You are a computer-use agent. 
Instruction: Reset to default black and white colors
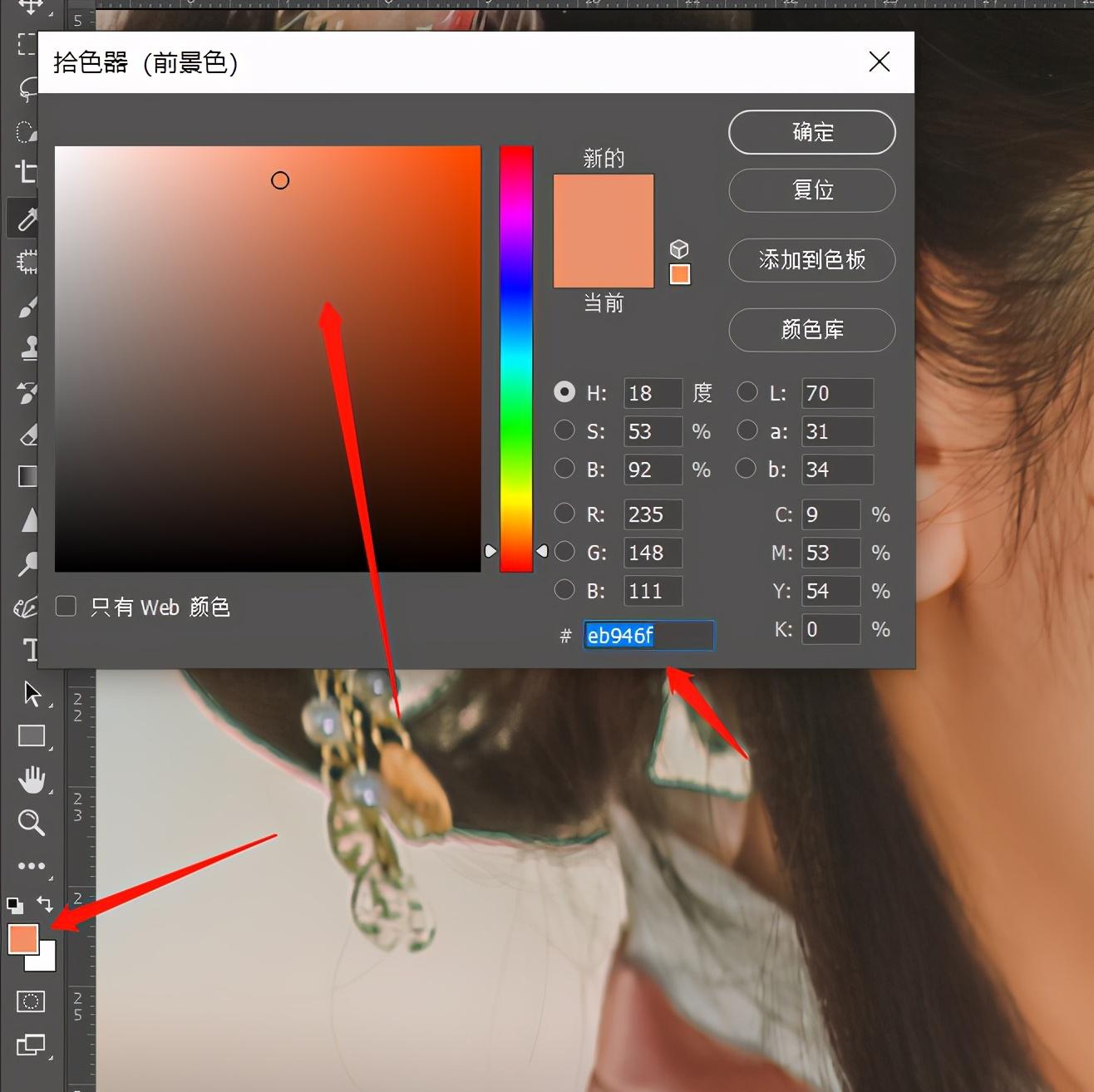pos(15,905)
